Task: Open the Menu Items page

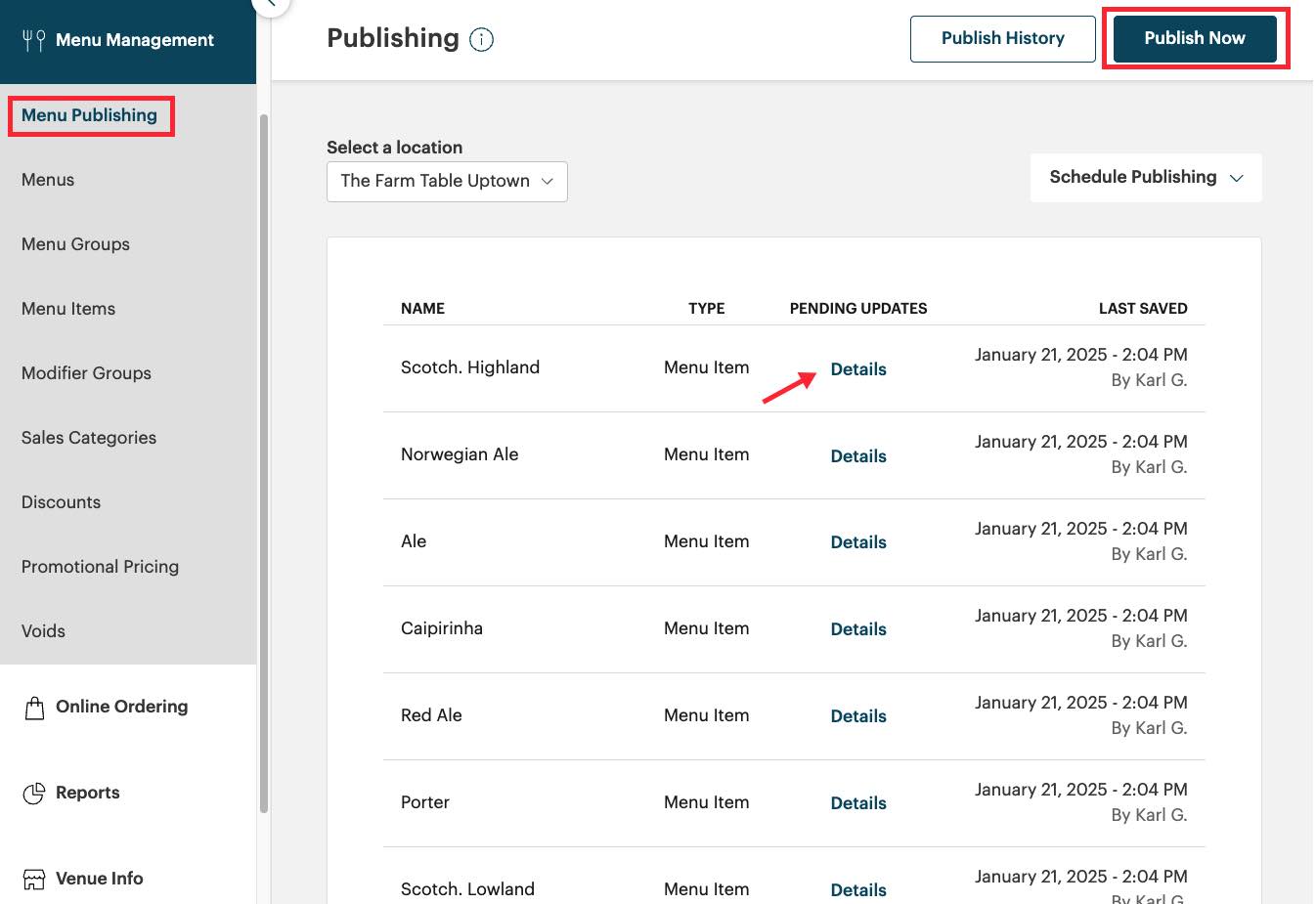Action: [x=68, y=308]
